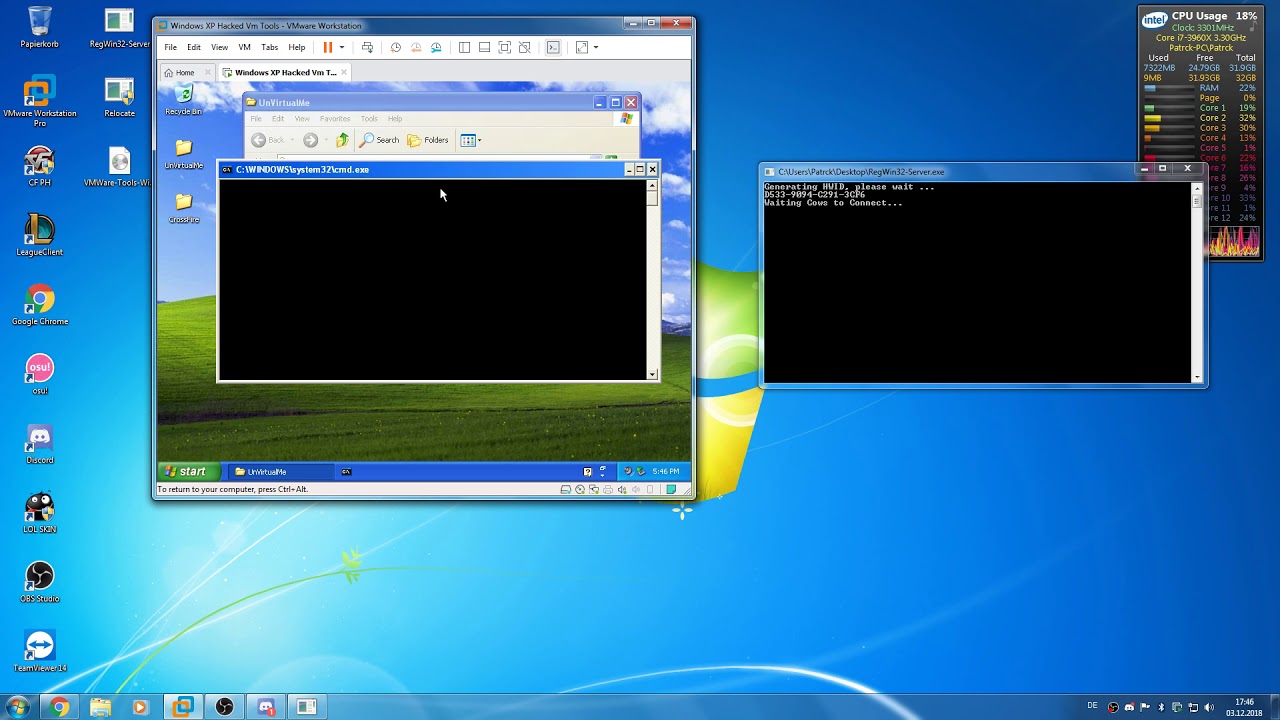The width and height of the screenshot is (1280, 720).
Task: Open the VM menu
Action: [x=244, y=47]
